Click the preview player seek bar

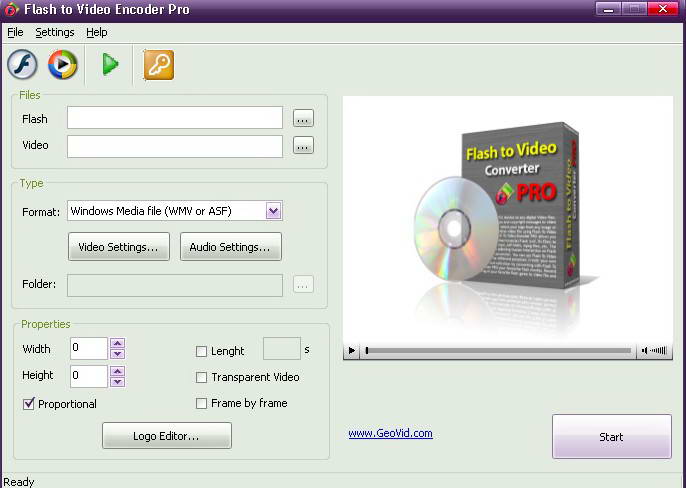[498, 351]
